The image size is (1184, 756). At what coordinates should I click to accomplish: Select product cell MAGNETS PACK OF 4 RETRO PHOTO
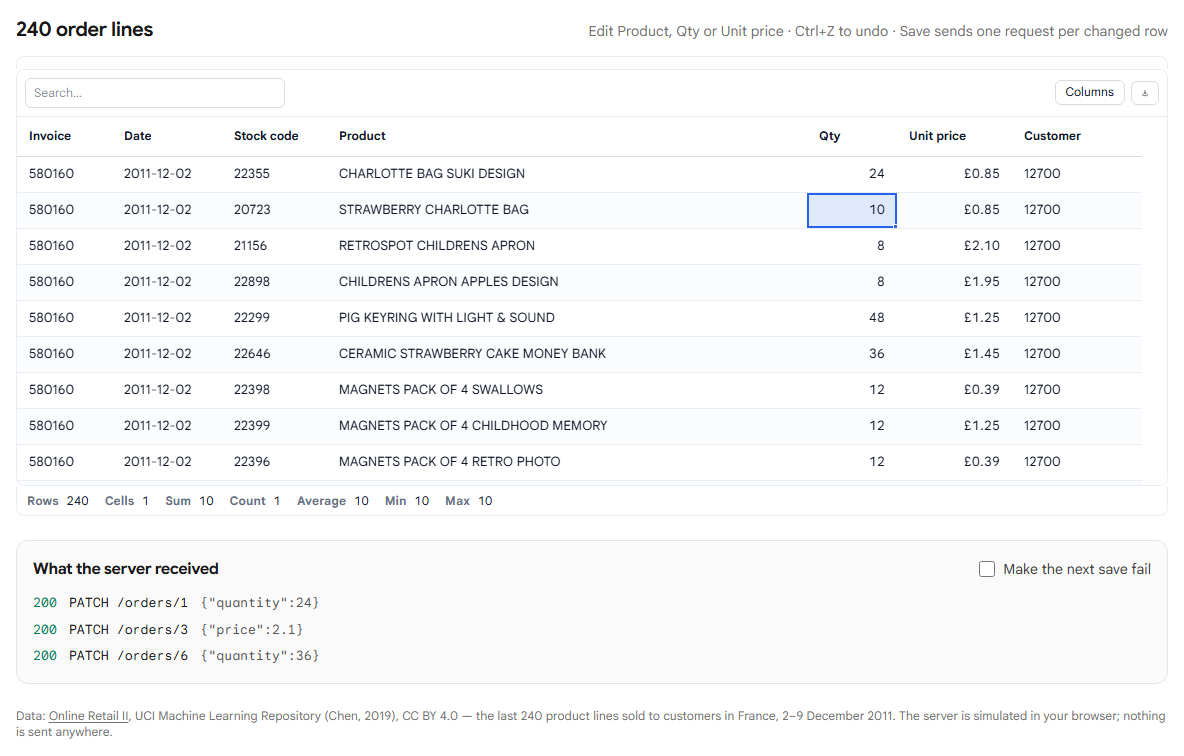[566, 462]
